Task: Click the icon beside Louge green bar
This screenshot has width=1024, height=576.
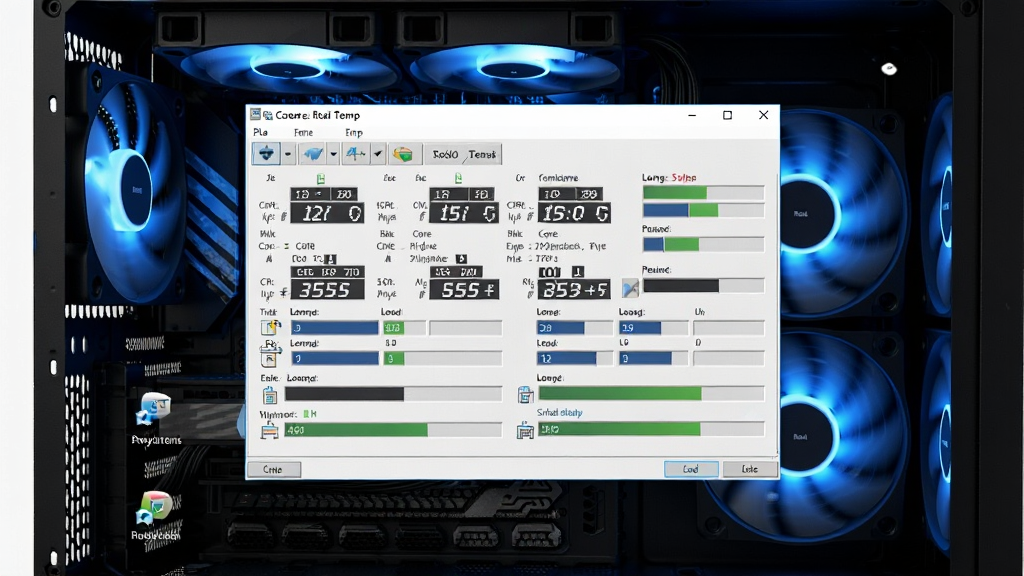Action: coord(526,394)
